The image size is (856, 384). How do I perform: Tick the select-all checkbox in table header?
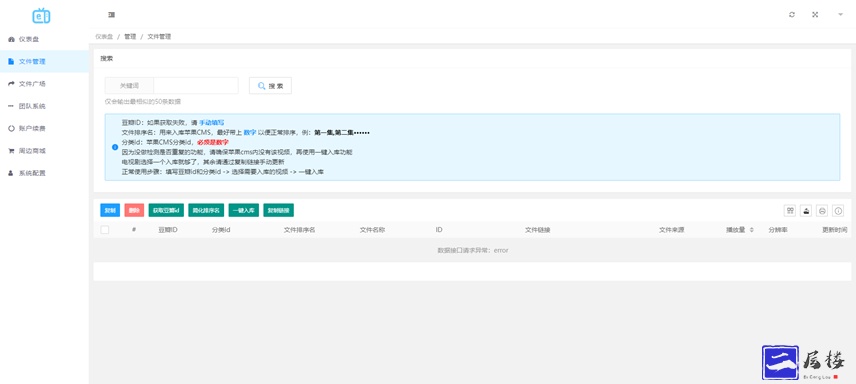[x=105, y=230]
